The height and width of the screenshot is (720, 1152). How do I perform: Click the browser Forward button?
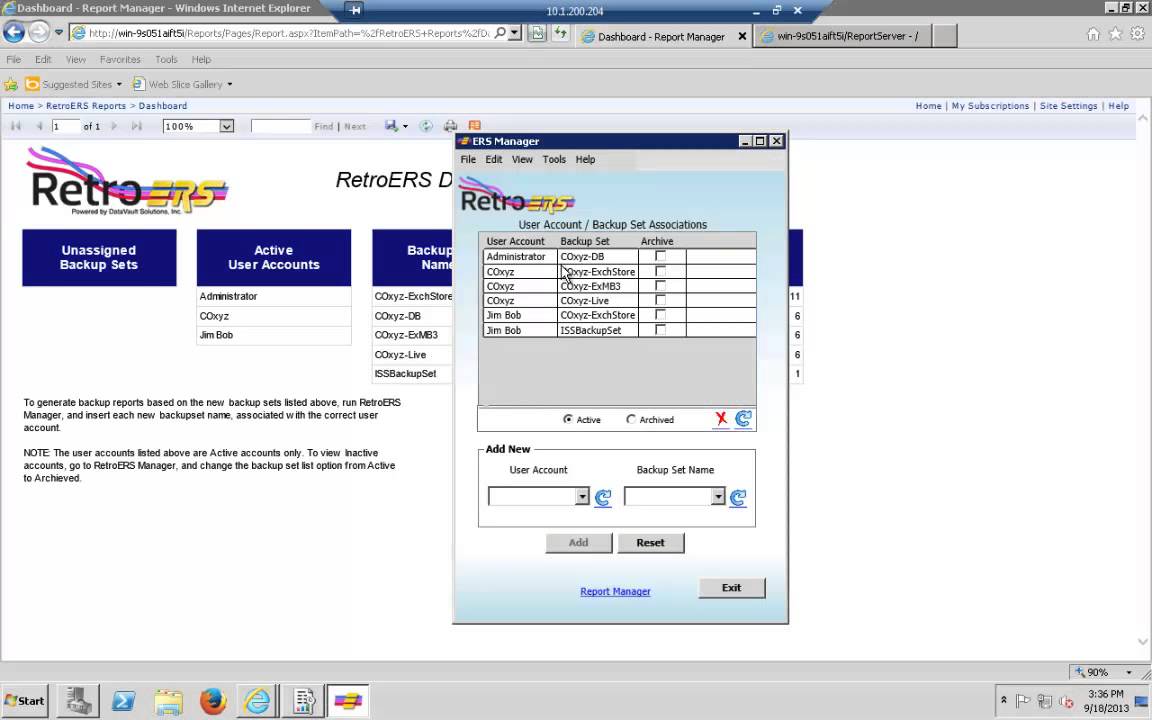[39, 32]
